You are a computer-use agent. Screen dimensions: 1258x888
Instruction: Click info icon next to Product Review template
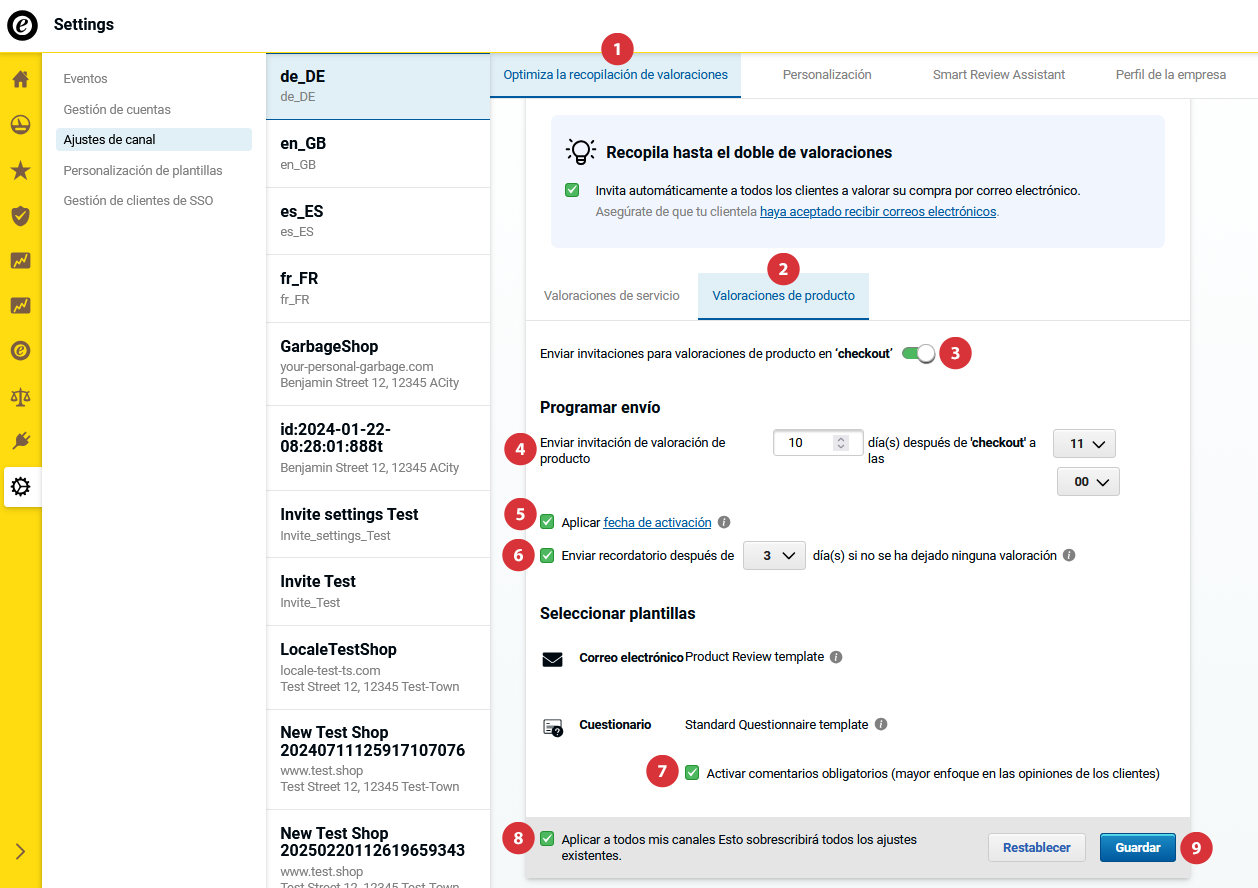click(x=836, y=657)
